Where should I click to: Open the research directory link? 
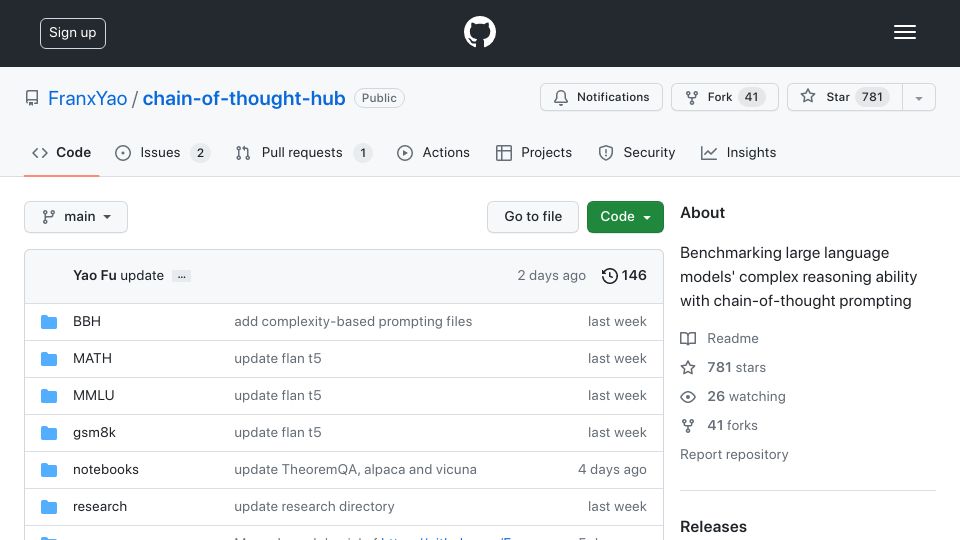point(100,506)
